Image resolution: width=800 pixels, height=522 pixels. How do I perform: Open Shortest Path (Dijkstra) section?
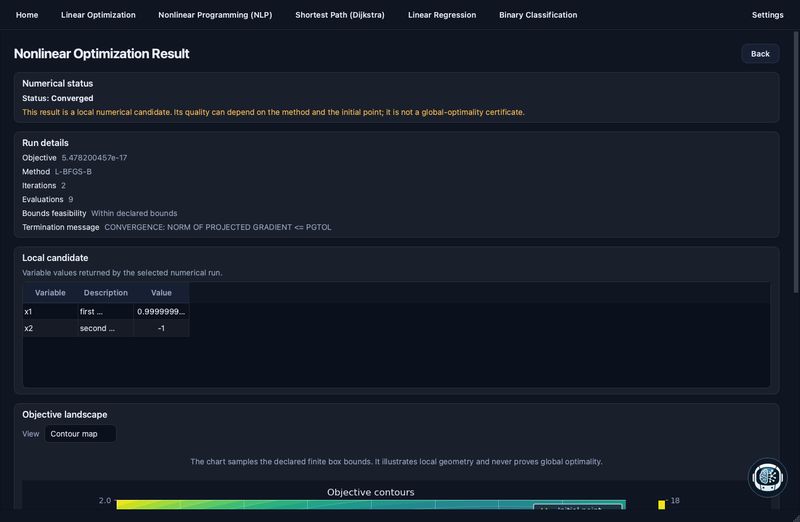pos(340,15)
